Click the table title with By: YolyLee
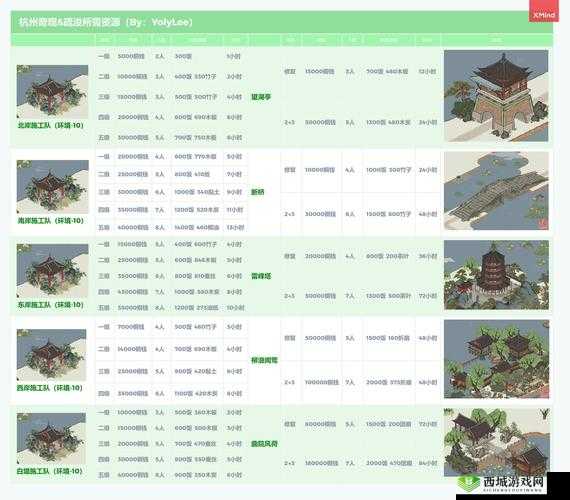The height and width of the screenshot is (500, 570). [105, 22]
